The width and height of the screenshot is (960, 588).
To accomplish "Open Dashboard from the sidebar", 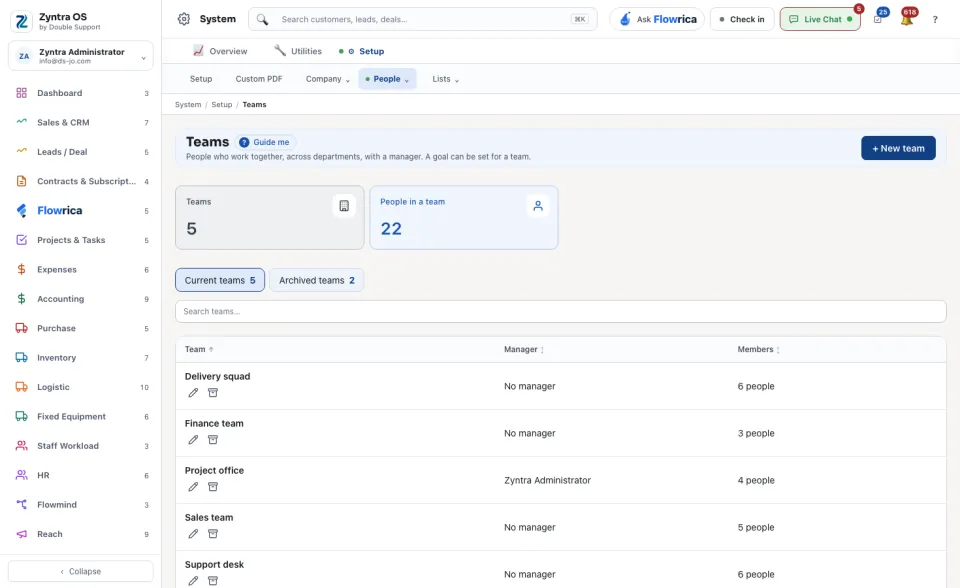I will 81,93.
